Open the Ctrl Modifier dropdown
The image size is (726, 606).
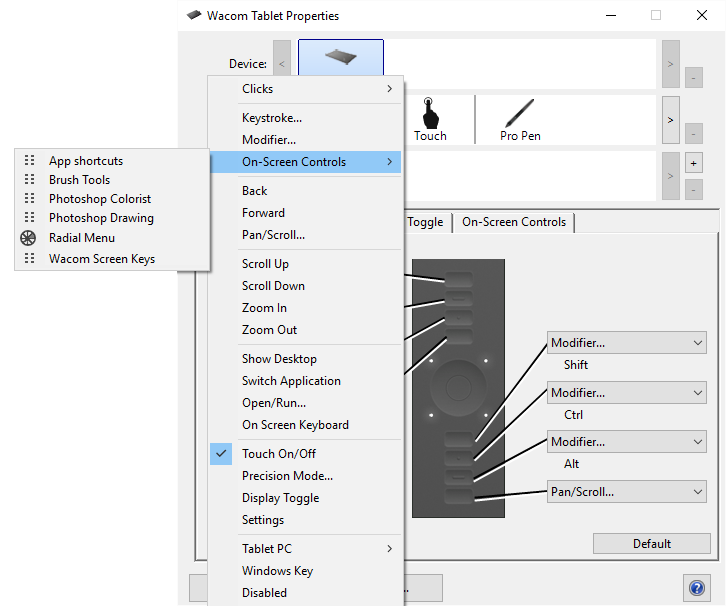[x=627, y=393]
